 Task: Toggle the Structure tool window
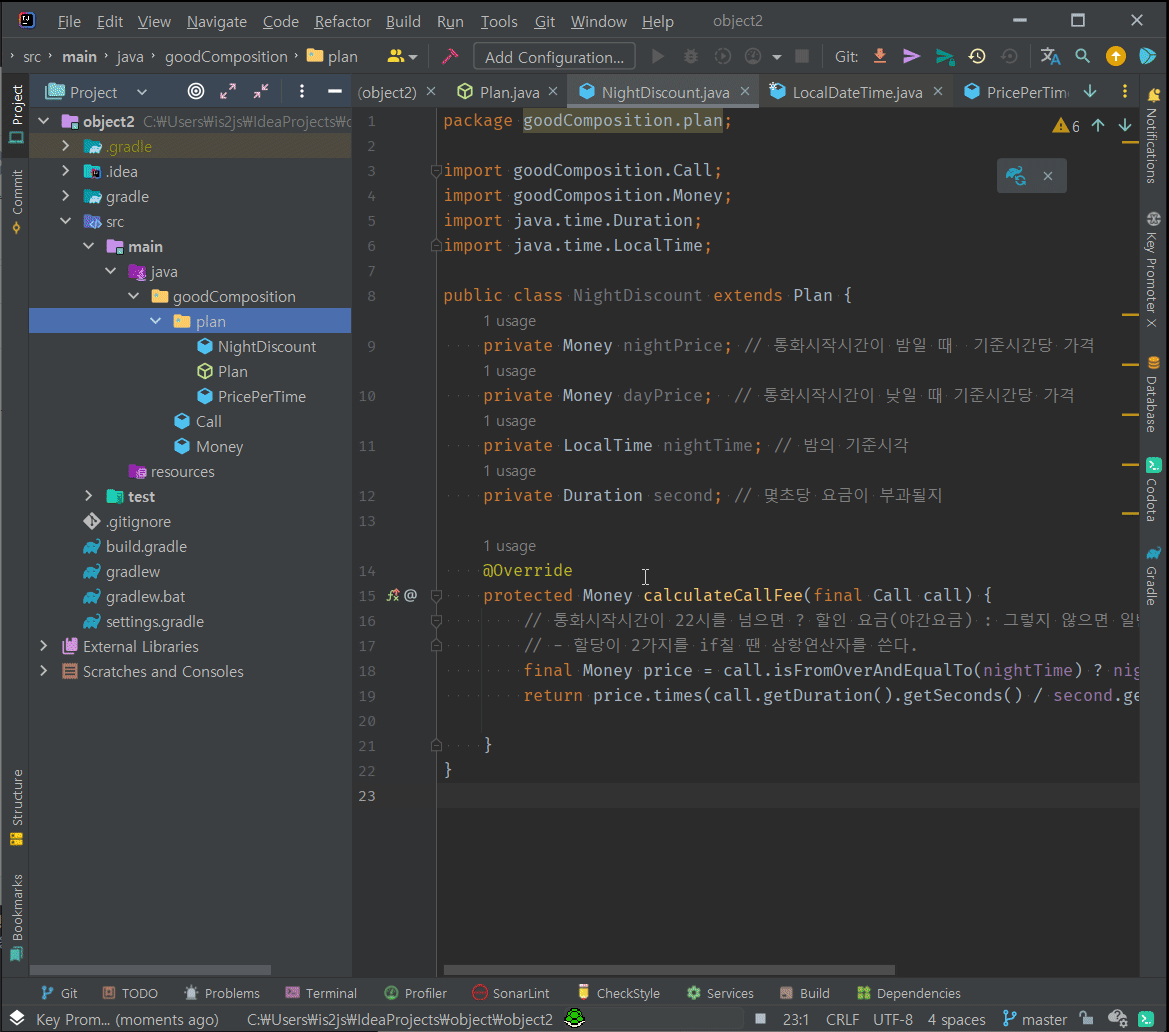coord(16,807)
